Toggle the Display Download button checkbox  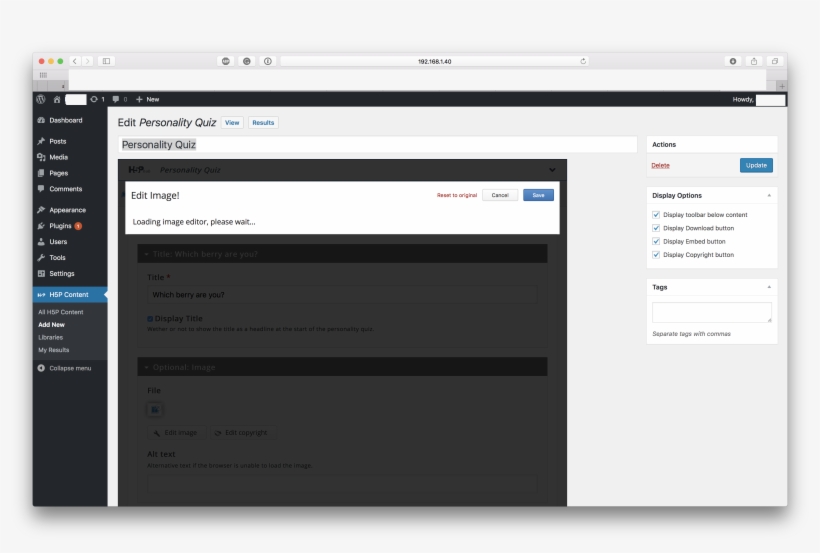click(656, 228)
